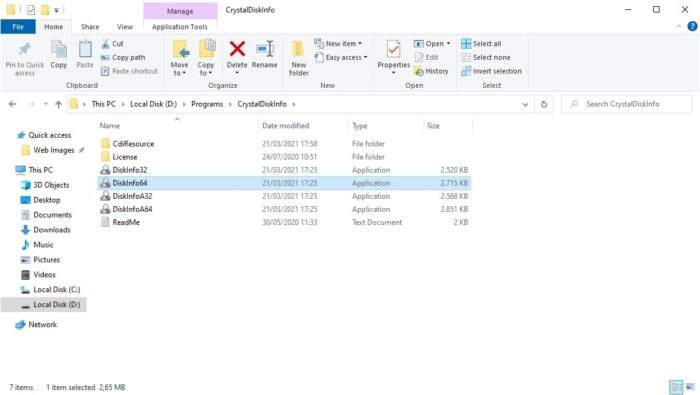Click Select all
Viewport: 700px width, 395px height.
tap(481, 44)
